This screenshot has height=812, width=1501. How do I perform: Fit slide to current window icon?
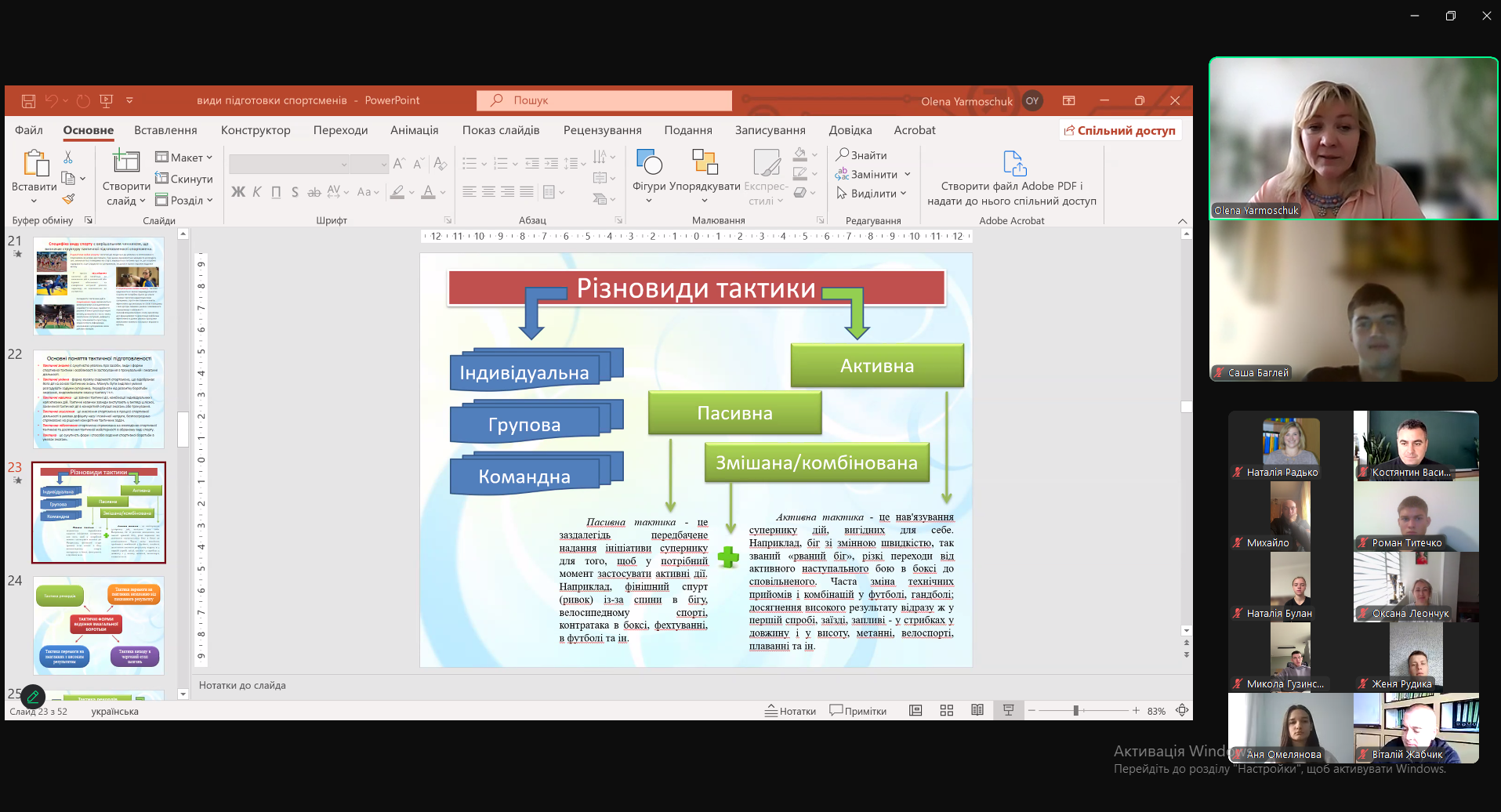(1182, 710)
